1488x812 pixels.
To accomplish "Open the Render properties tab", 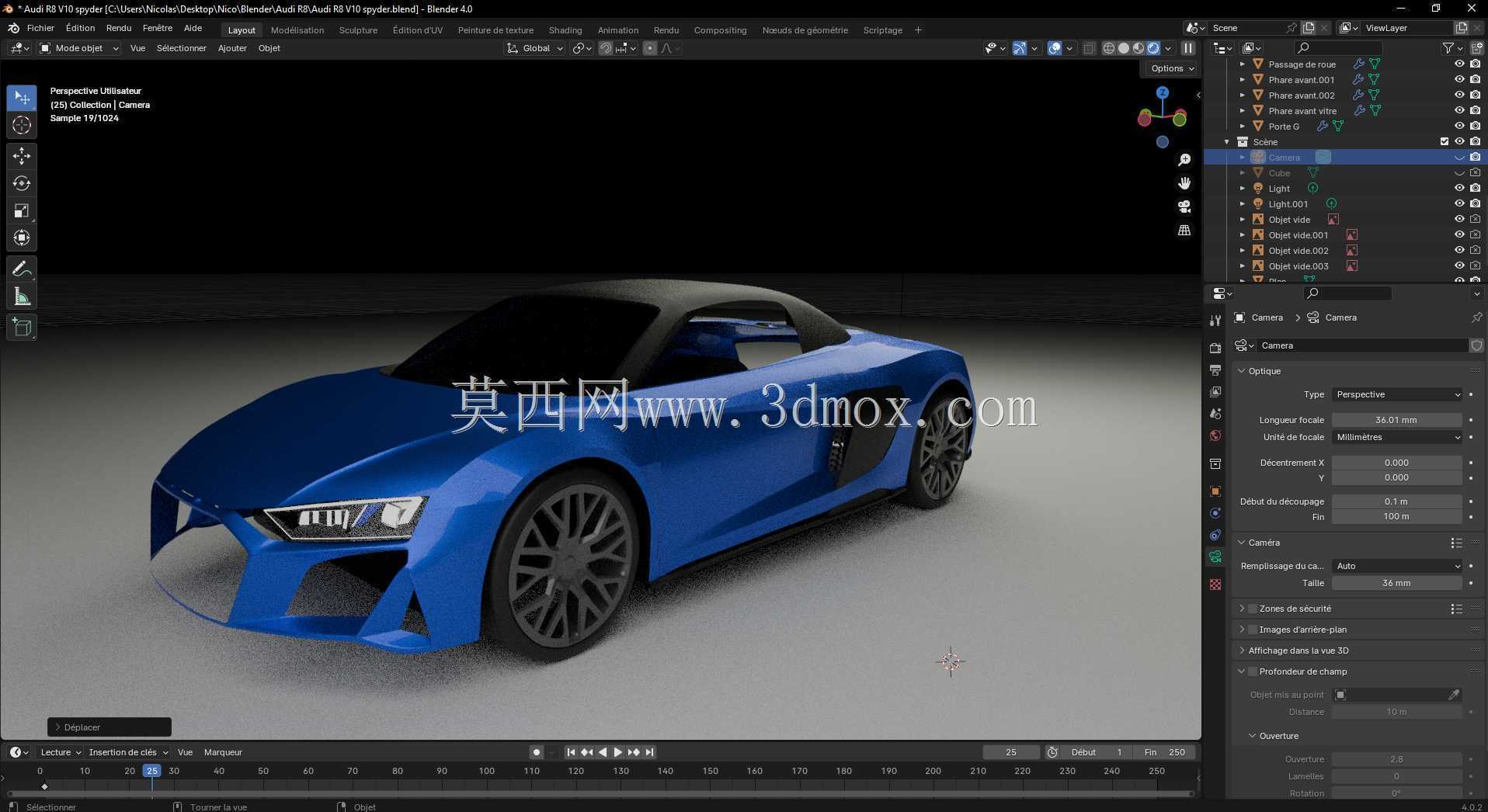I will click(1215, 349).
